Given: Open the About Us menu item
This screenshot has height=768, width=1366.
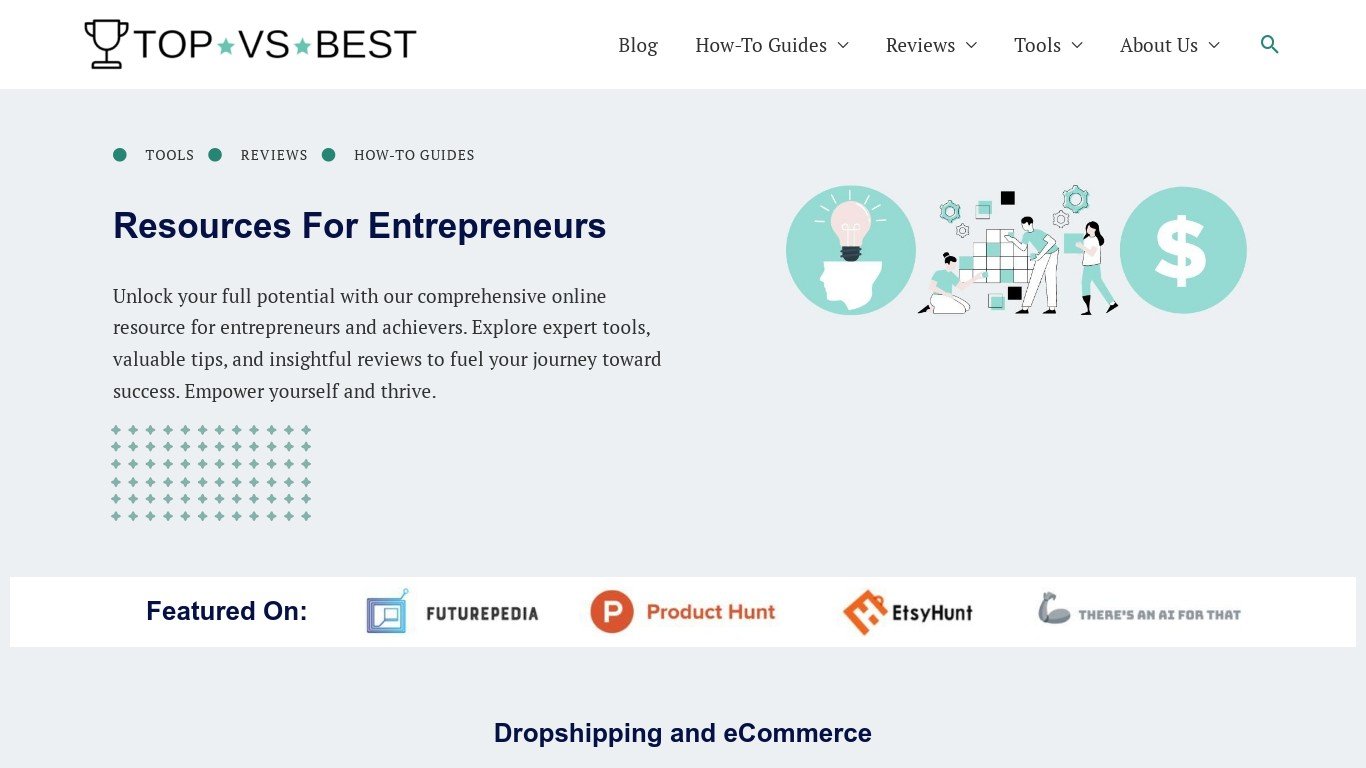Looking at the screenshot, I should click(1158, 45).
